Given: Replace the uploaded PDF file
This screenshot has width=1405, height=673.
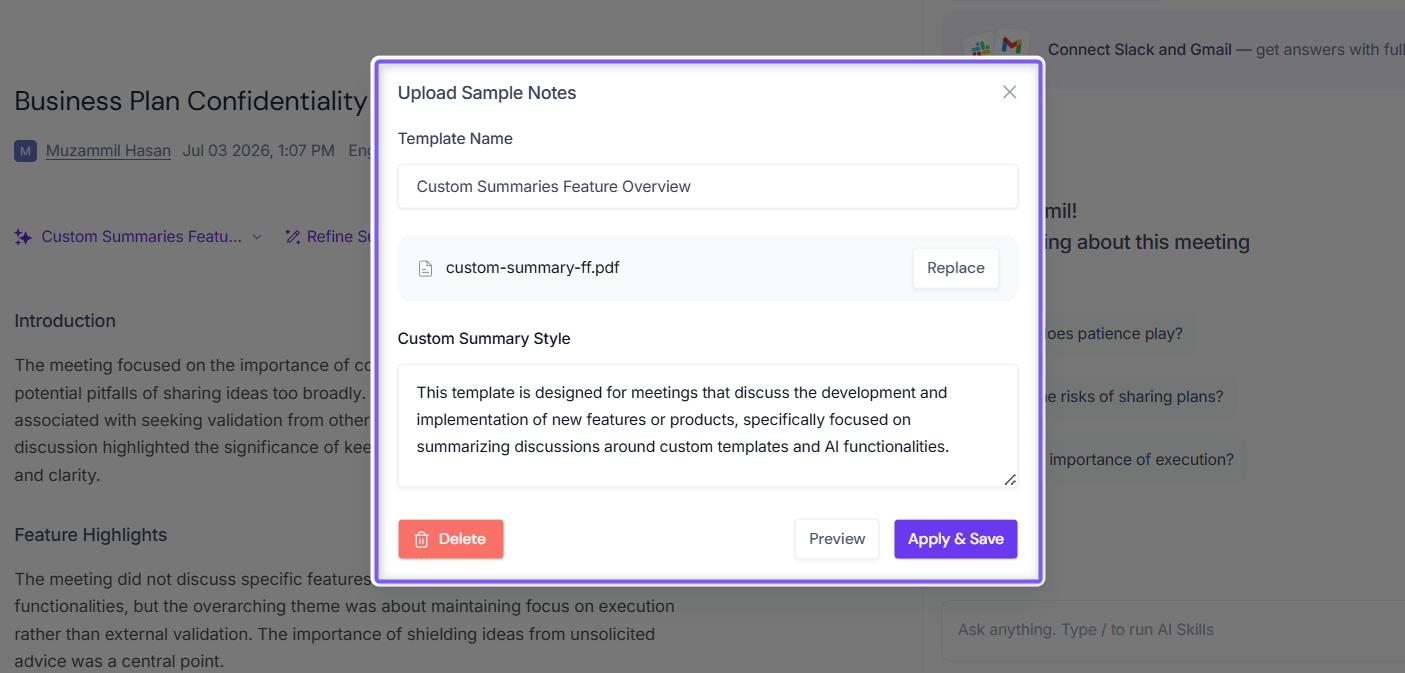Looking at the screenshot, I should pos(956,268).
